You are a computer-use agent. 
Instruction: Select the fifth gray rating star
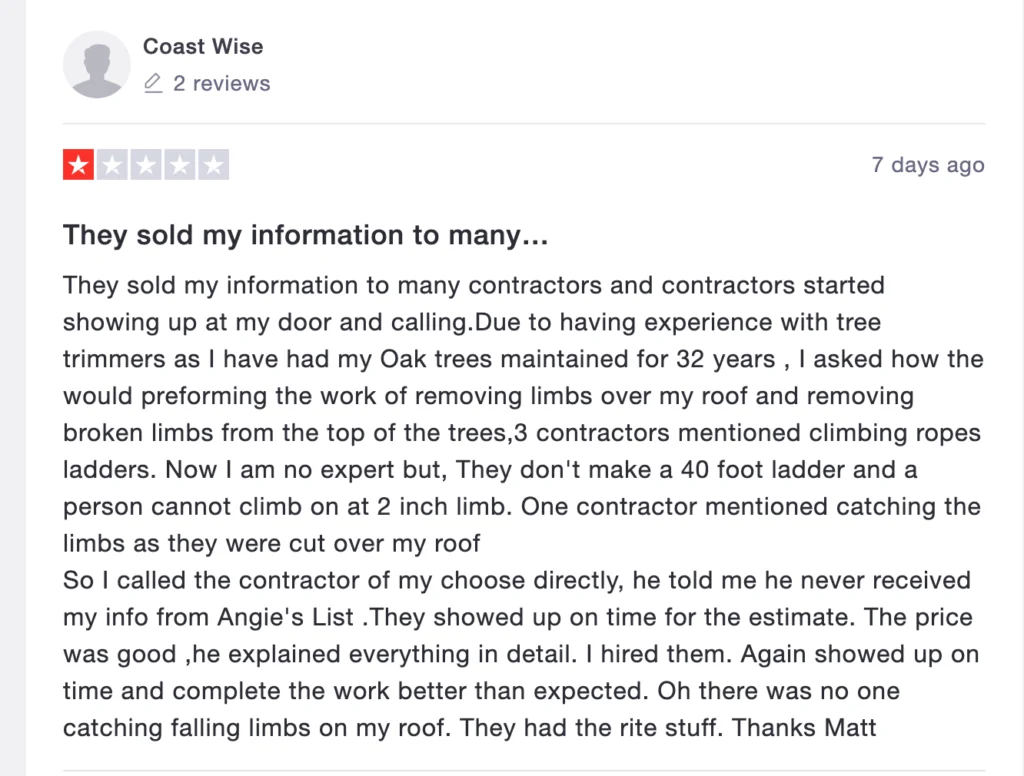tap(214, 164)
